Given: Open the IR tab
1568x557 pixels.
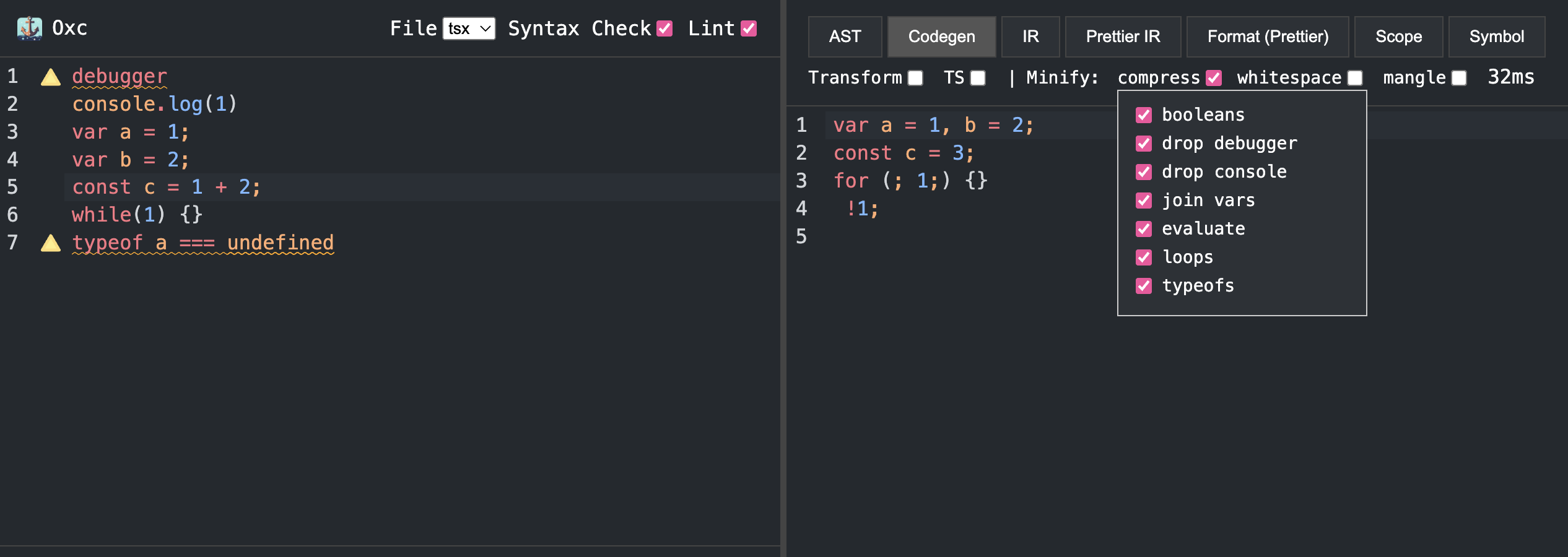Looking at the screenshot, I should tap(1030, 37).
